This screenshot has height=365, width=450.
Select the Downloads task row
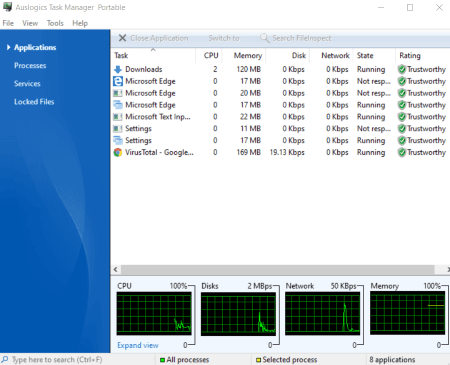click(x=280, y=69)
